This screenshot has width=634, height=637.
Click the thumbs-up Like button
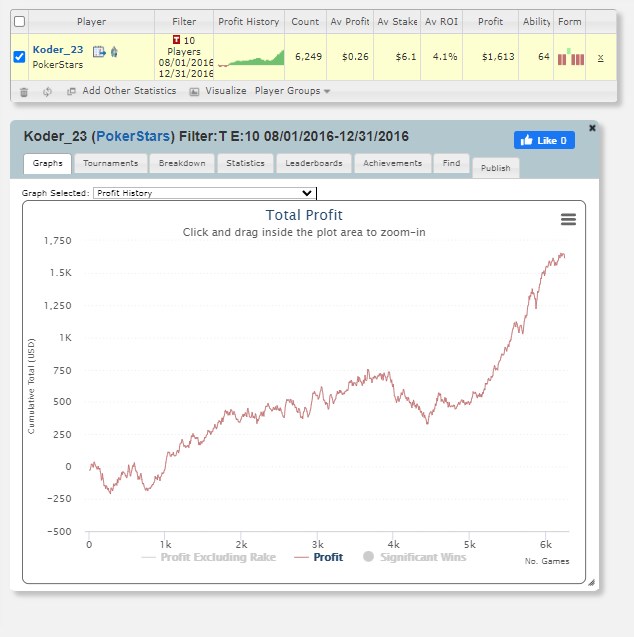point(544,140)
